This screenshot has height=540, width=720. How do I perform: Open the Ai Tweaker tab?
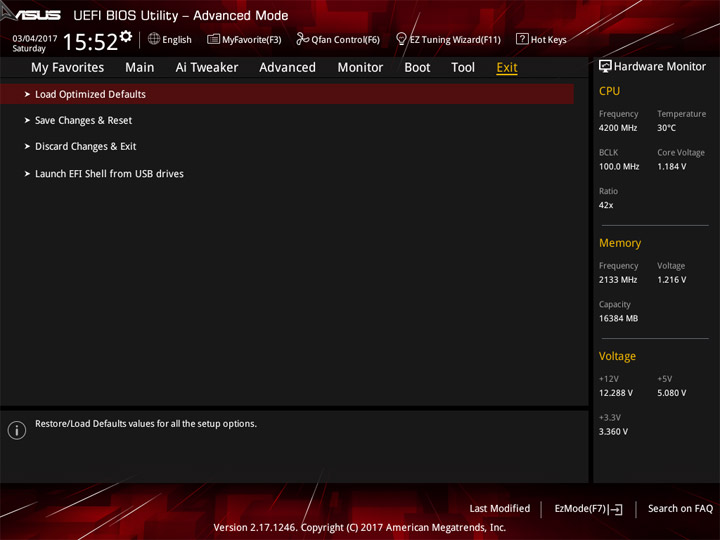click(x=207, y=68)
